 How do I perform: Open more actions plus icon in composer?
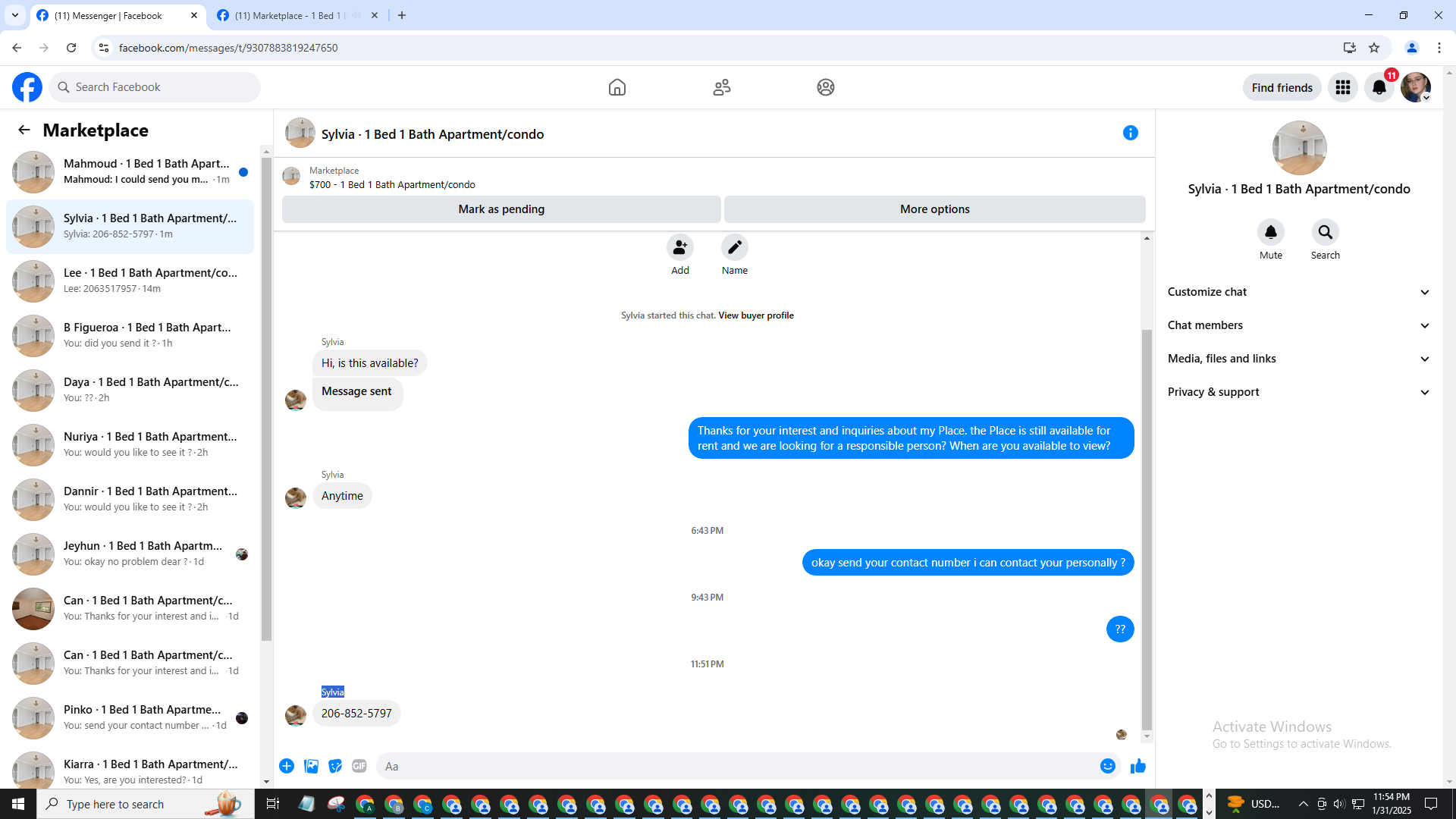pos(287,766)
